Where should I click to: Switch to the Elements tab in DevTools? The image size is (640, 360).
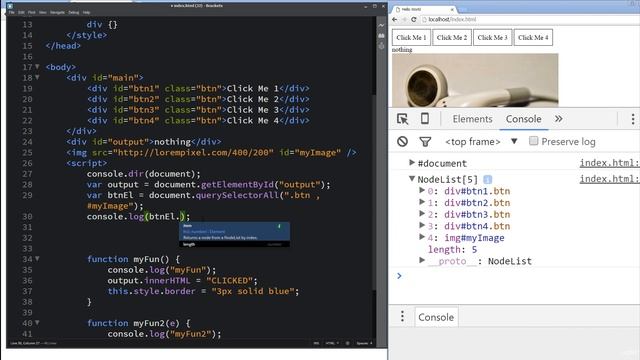472,119
